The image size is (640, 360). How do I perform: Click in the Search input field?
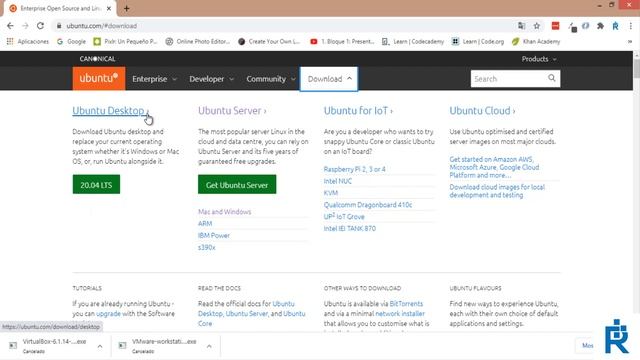point(508,78)
